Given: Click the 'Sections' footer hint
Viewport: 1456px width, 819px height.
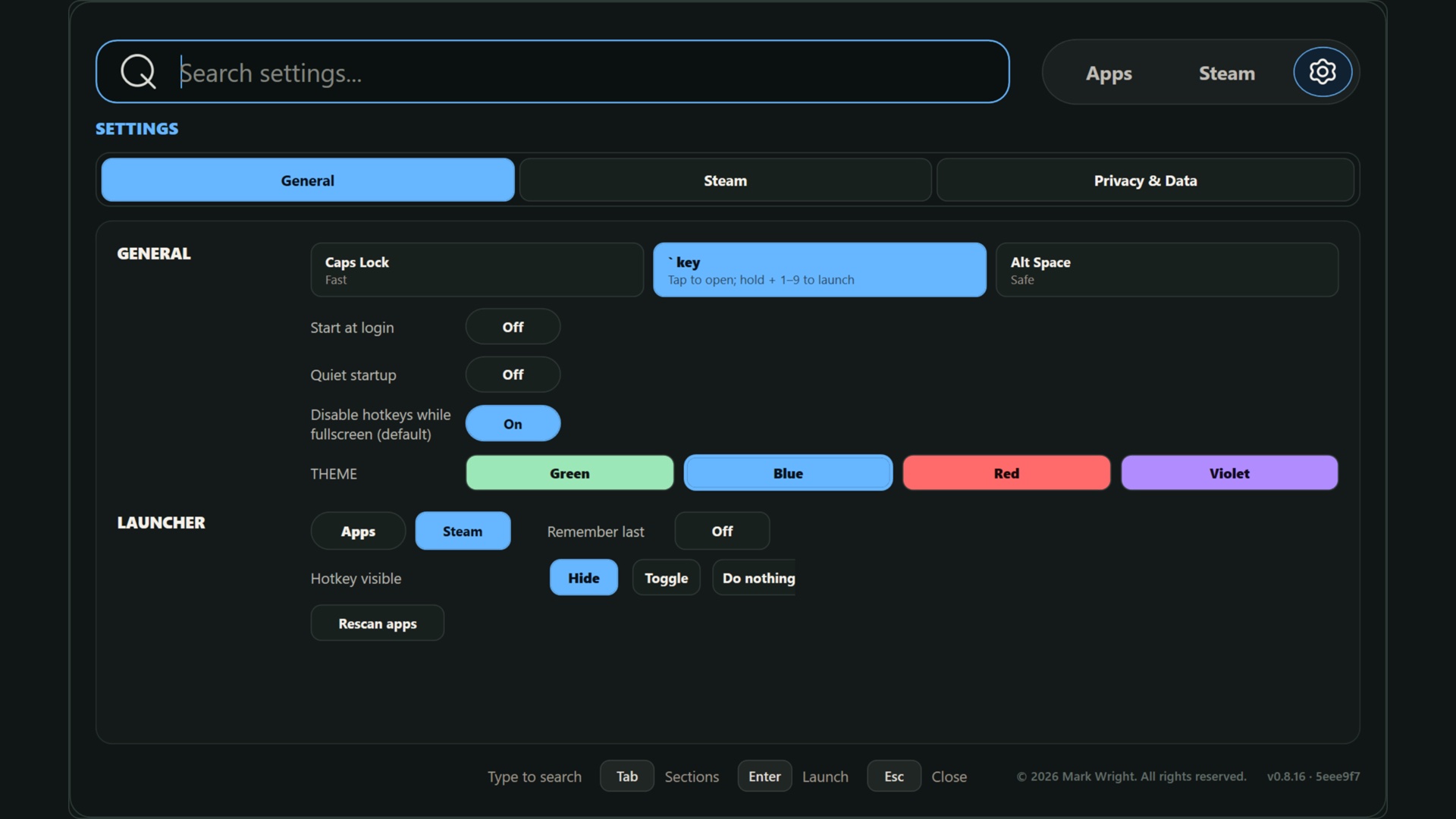Looking at the screenshot, I should tap(692, 777).
